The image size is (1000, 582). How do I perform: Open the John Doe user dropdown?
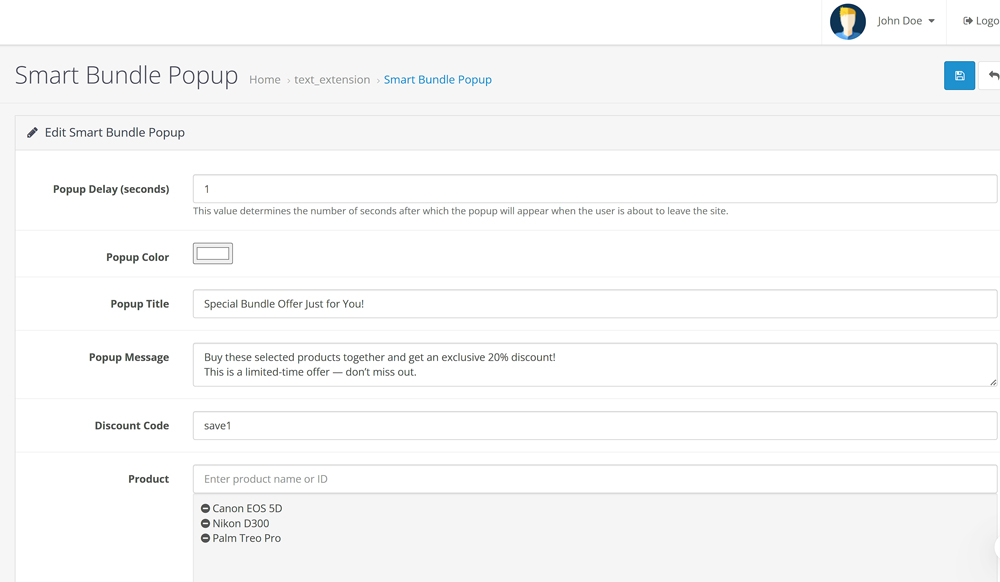point(905,21)
